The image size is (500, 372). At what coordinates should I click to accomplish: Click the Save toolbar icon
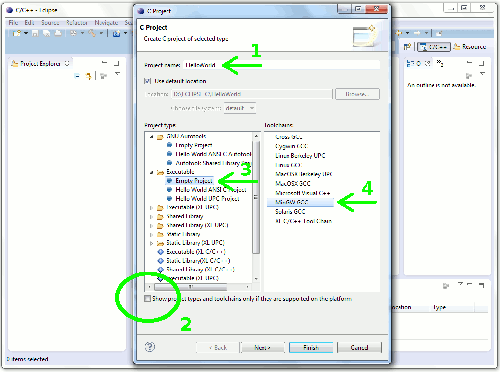point(35,33)
